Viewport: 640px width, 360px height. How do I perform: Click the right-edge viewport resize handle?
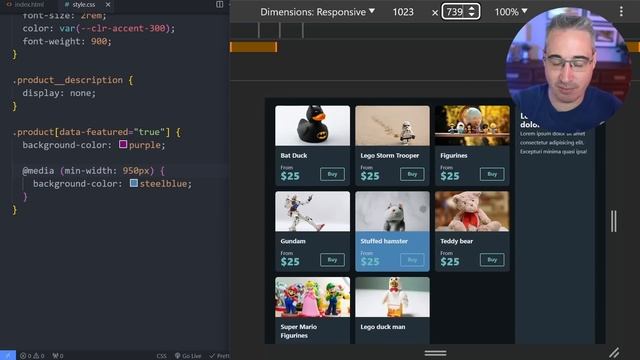(x=613, y=221)
